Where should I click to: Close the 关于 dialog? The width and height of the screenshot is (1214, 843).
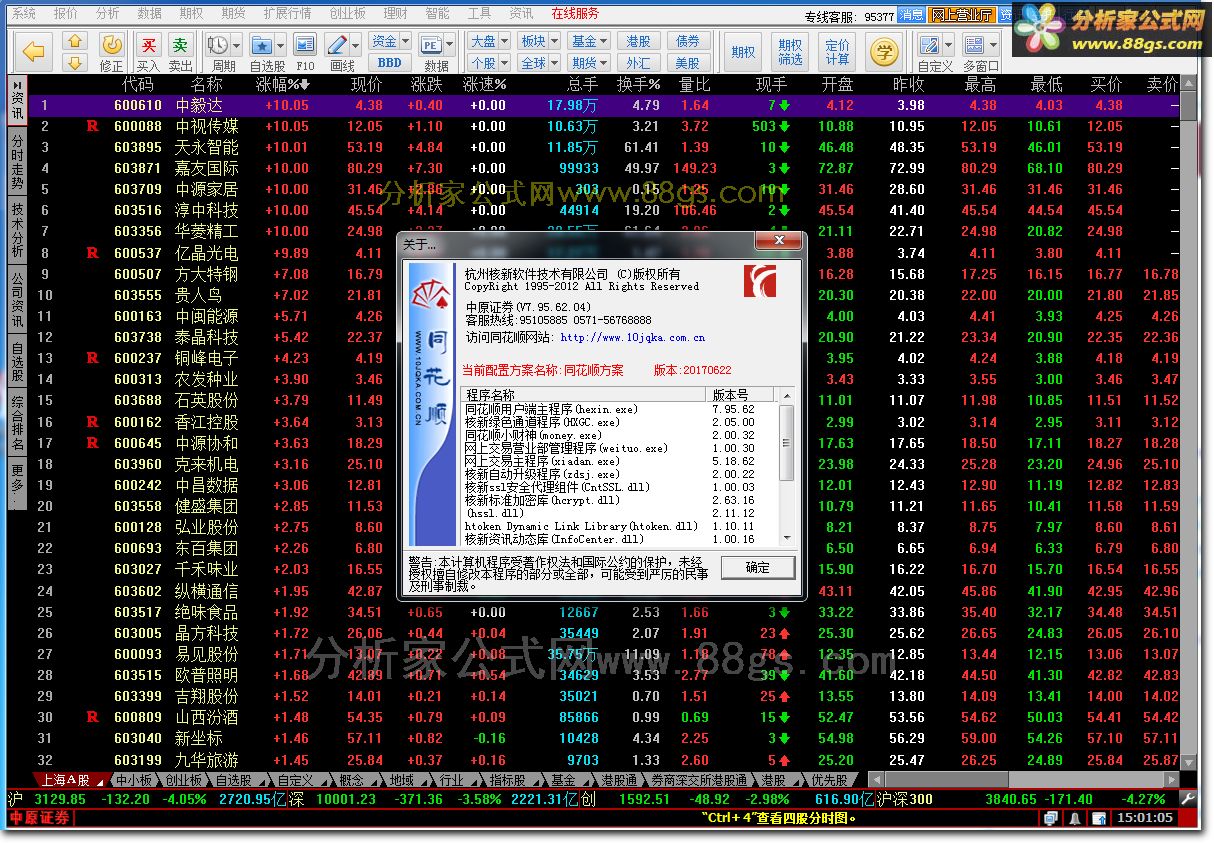[779, 243]
